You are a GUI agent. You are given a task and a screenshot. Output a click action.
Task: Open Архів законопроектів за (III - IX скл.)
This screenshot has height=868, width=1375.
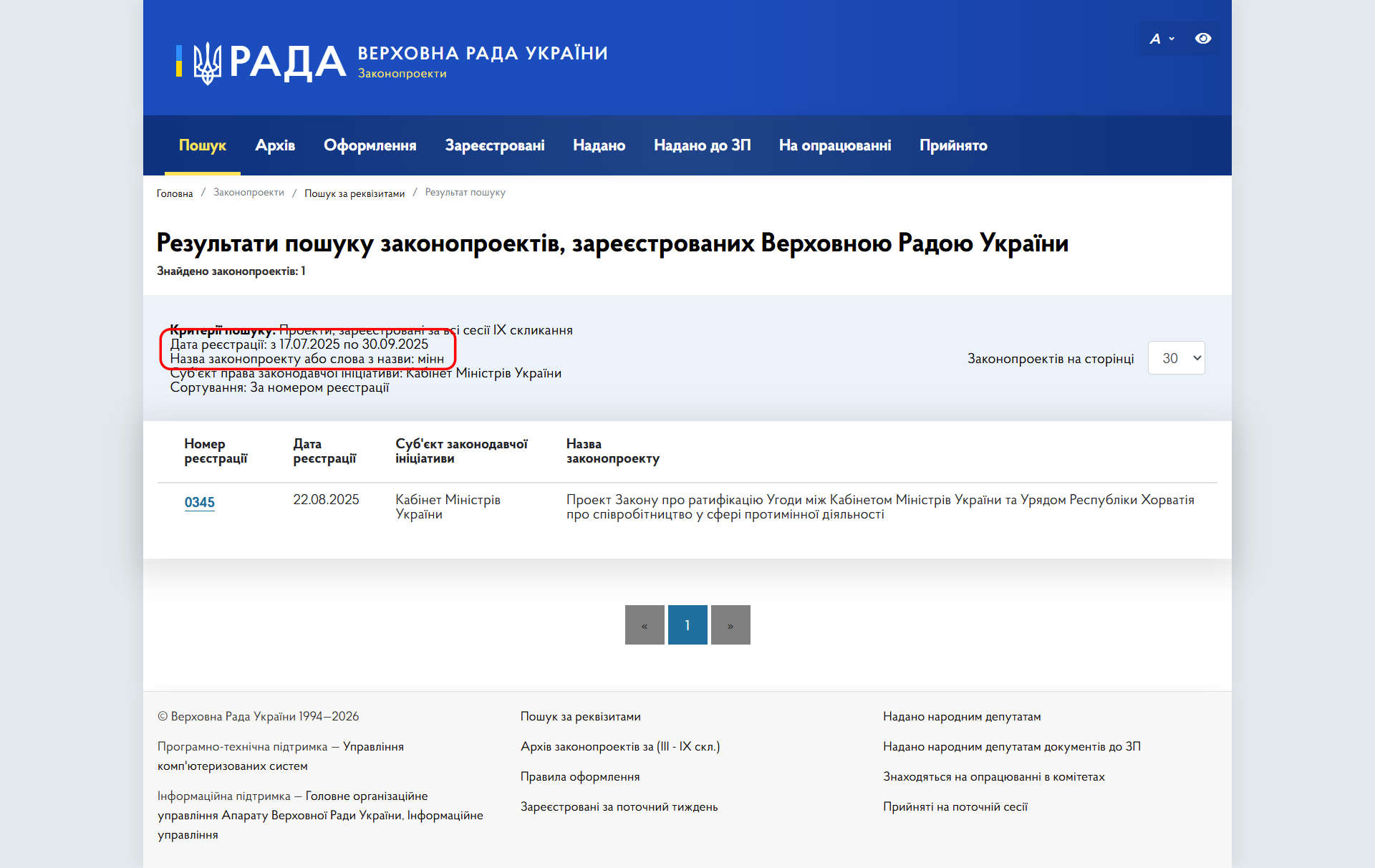click(x=620, y=746)
